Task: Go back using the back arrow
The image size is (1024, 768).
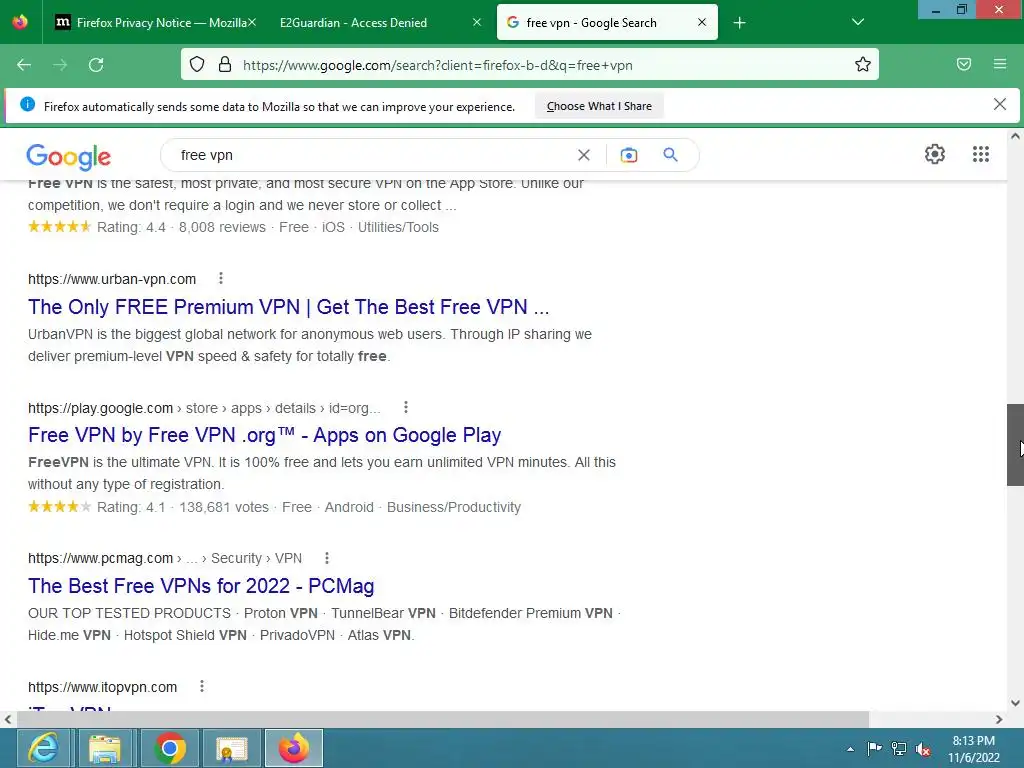Action: point(24,65)
